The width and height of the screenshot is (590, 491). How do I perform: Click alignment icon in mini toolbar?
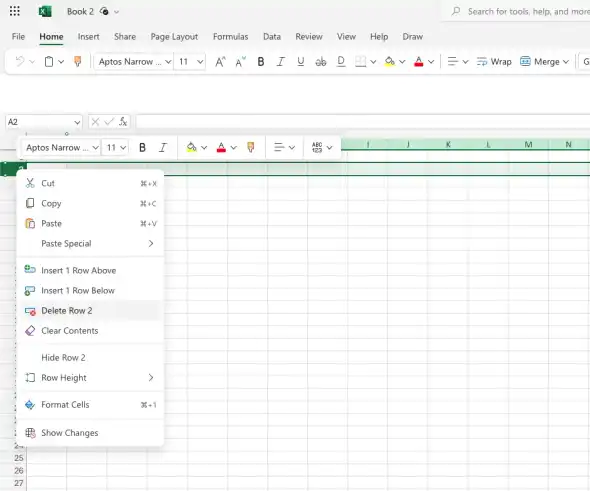(x=279, y=147)
